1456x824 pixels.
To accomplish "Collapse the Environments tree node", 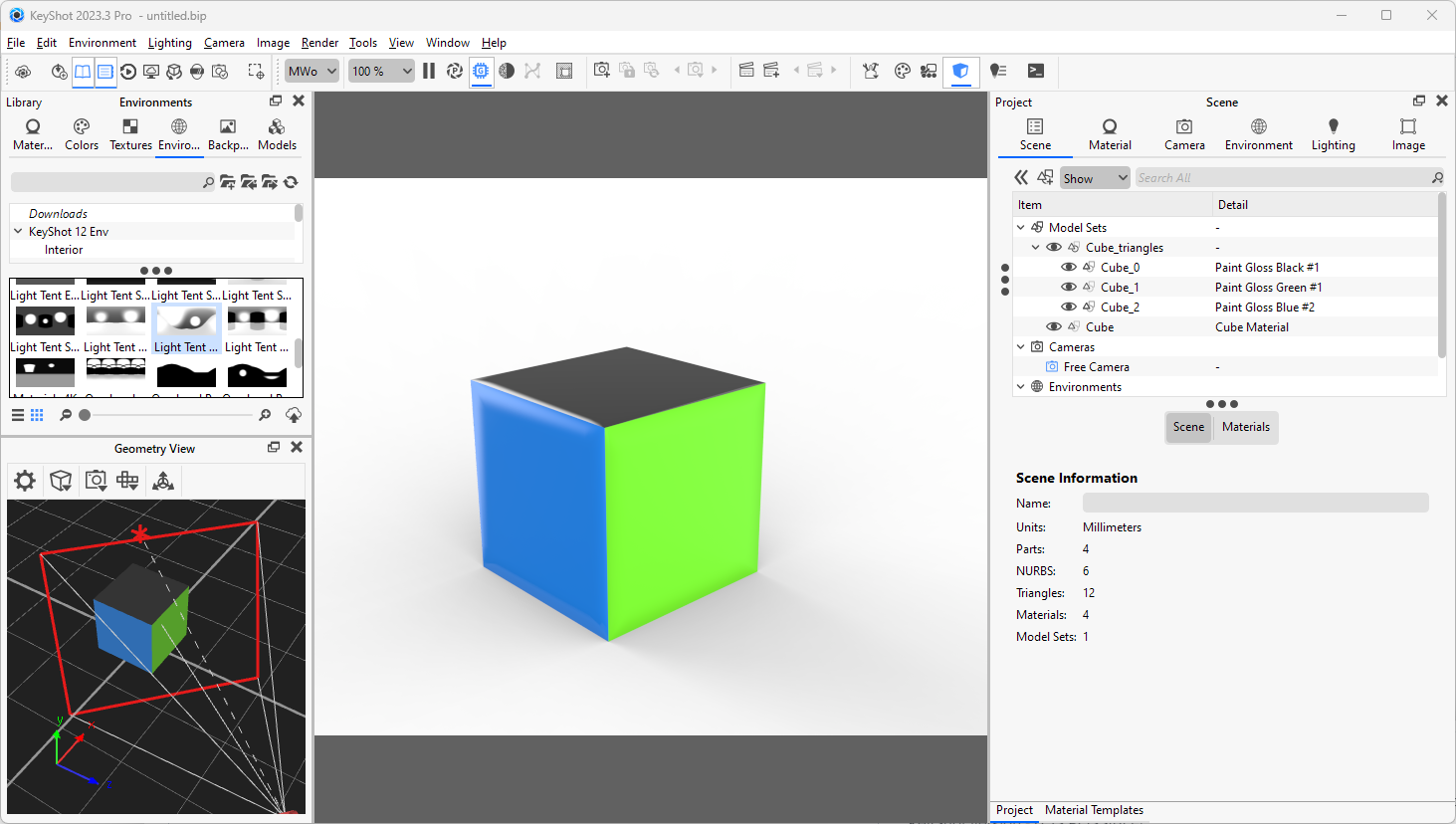I will click(1021, 387).
